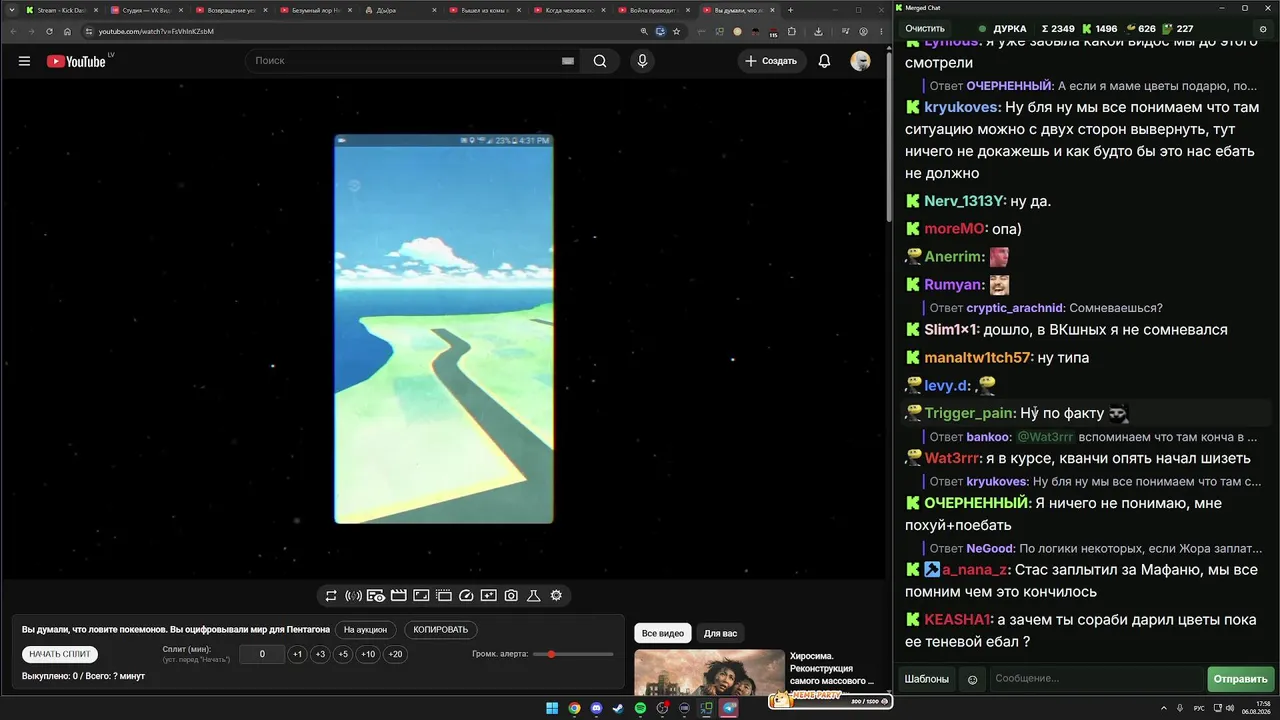The image size is (1280, 720).
Task: Click the loop icon in the player toolbar
Action: pyautogui.click(x=331, y=596)
